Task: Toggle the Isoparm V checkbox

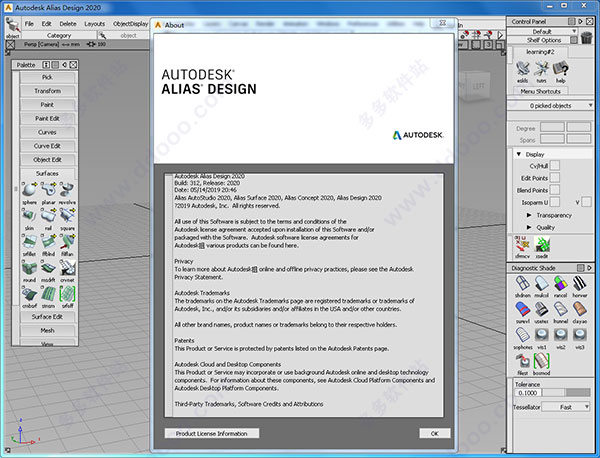Action: pyautogui.click(x=586, y=202)
